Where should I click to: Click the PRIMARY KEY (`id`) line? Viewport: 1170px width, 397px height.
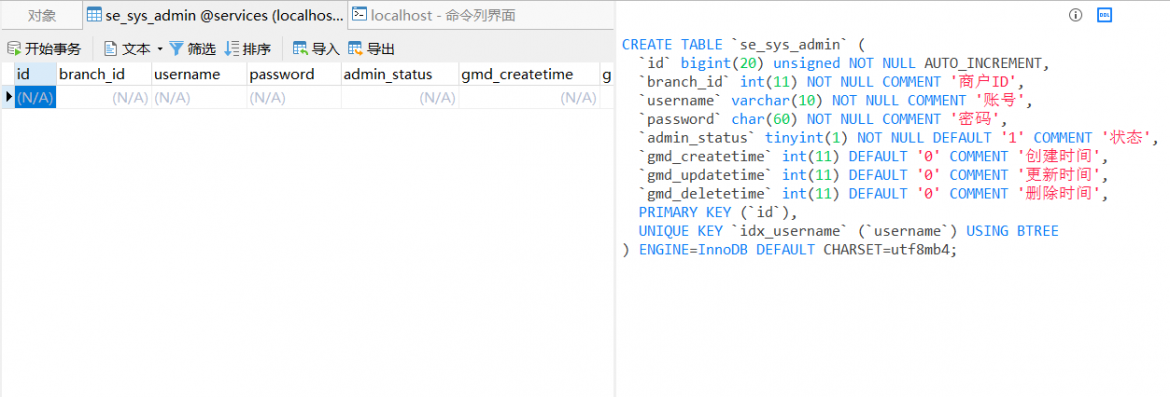(x=719, y=213)
